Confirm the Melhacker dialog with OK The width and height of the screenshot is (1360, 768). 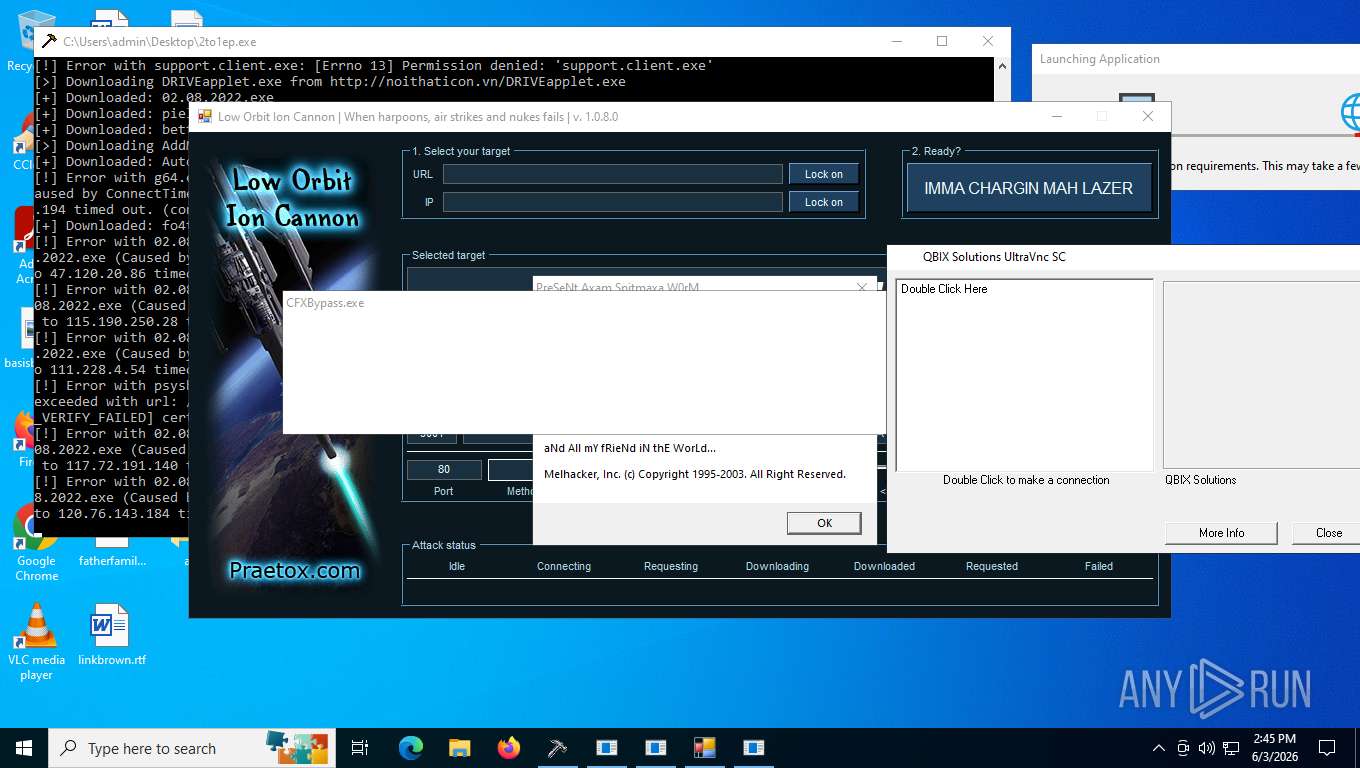pos(824,523)
